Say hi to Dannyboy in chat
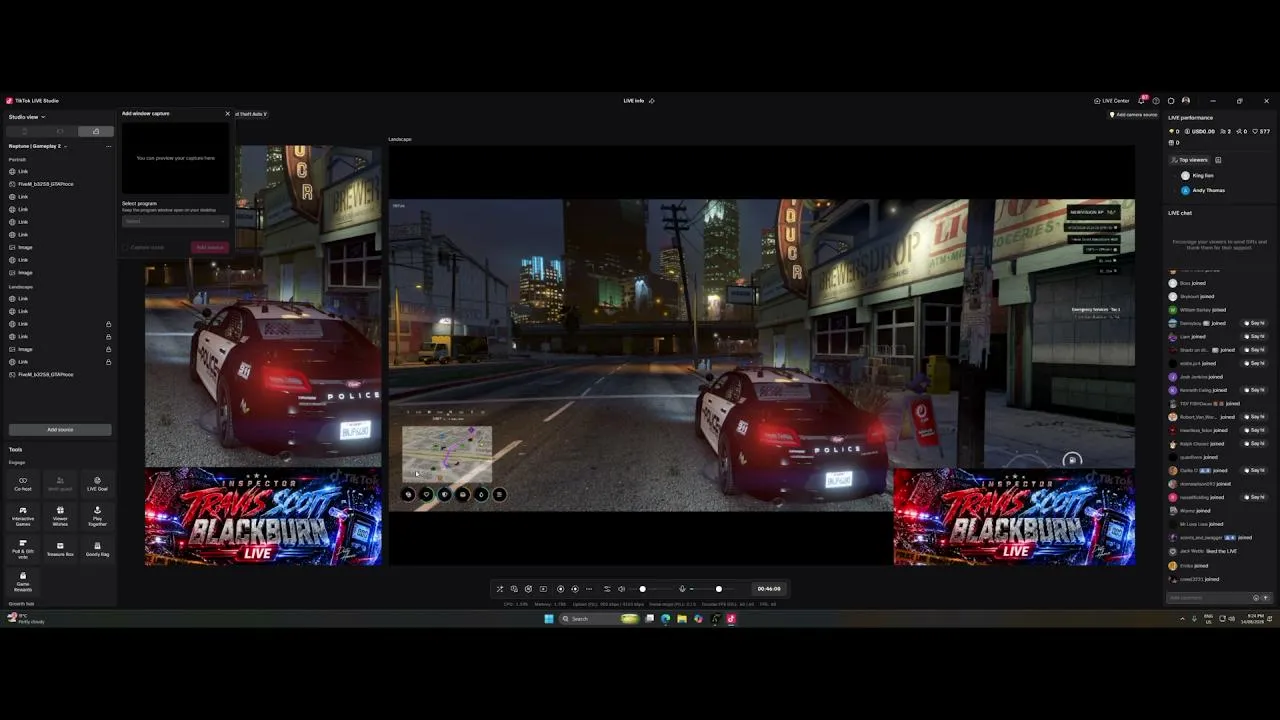The width and height of the screenshot is (1280, 720). click(1255, 323)
